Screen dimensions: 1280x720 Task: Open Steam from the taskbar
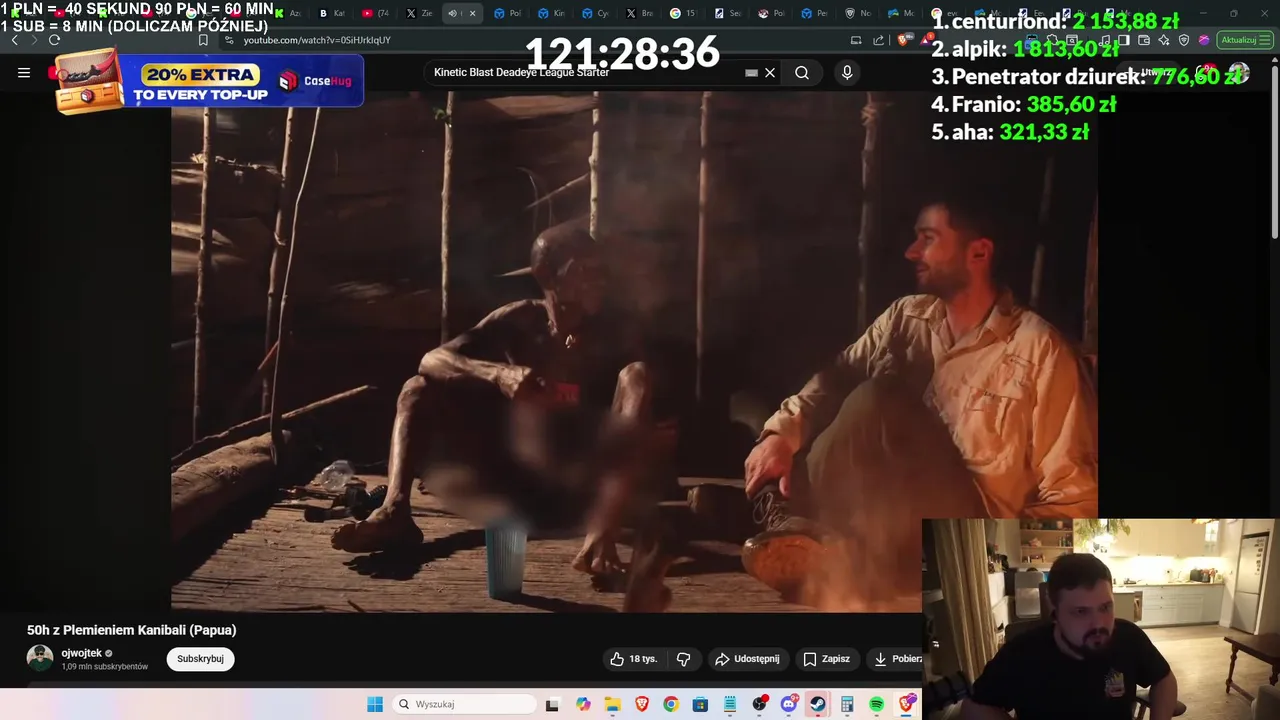click(x=818, y=704)
